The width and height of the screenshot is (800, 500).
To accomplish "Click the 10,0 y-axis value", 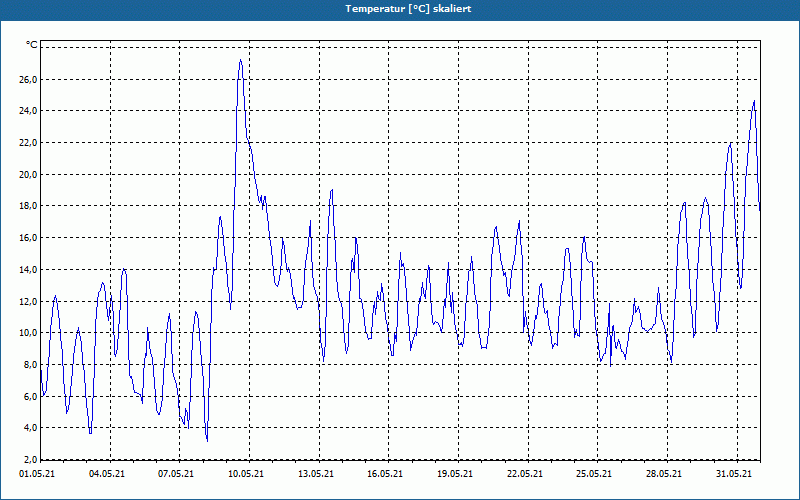I will [x=28, y=333].
